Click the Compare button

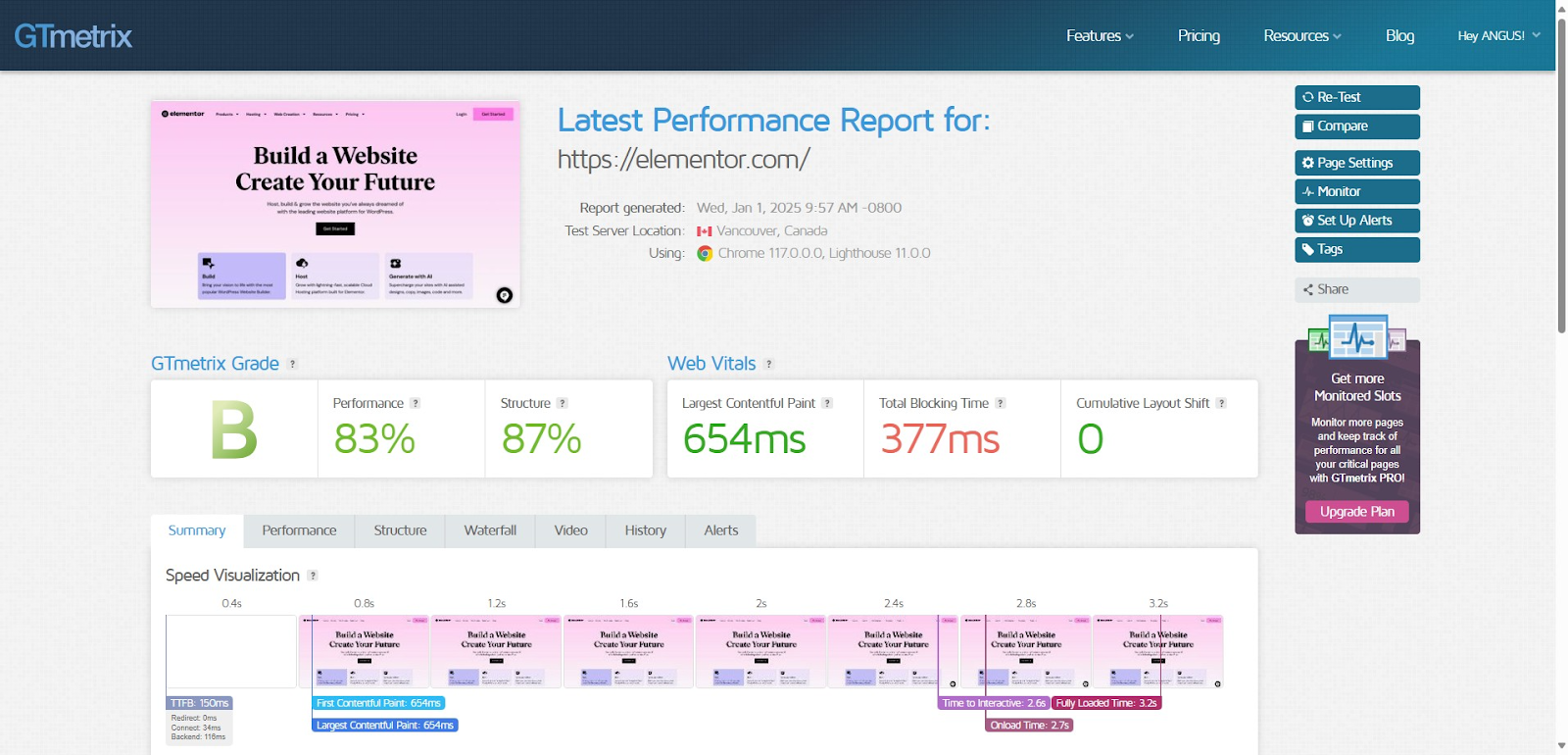(1357, 126)
